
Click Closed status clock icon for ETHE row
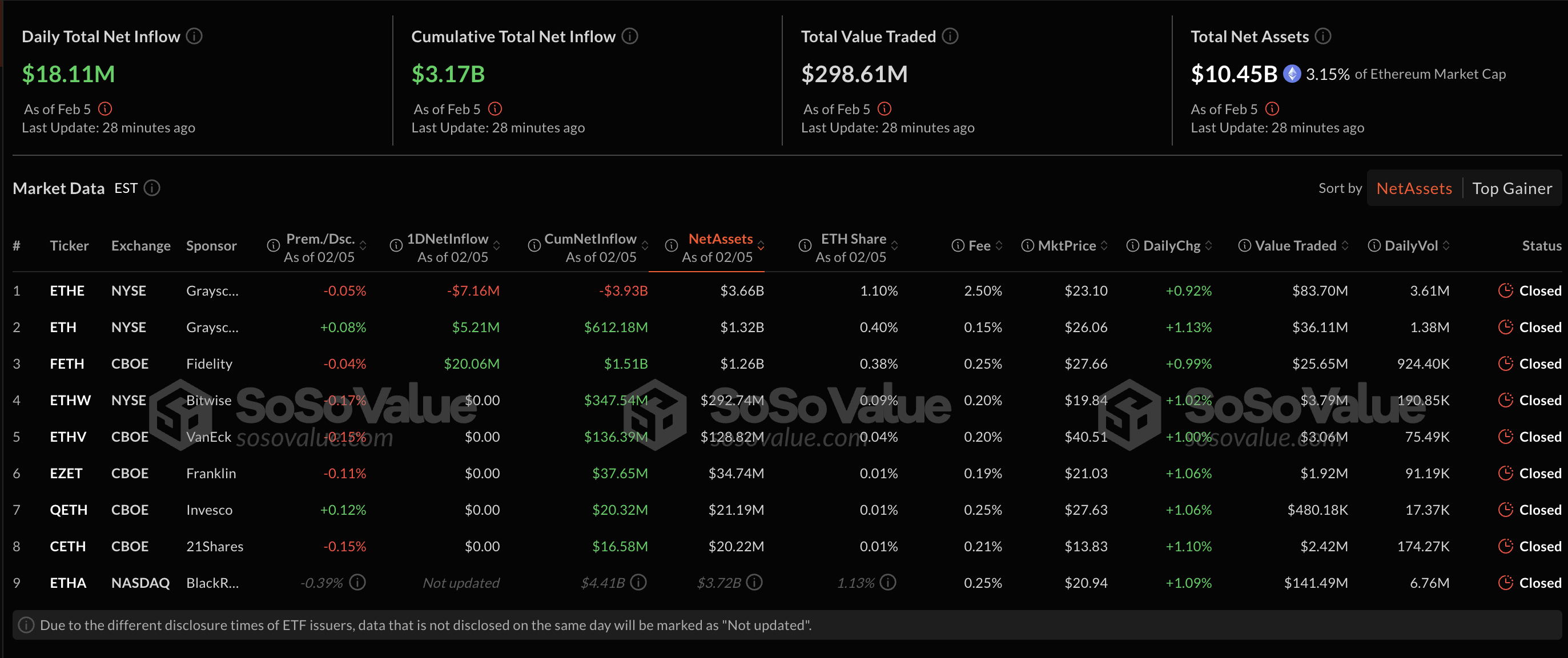click(1505, 290)
